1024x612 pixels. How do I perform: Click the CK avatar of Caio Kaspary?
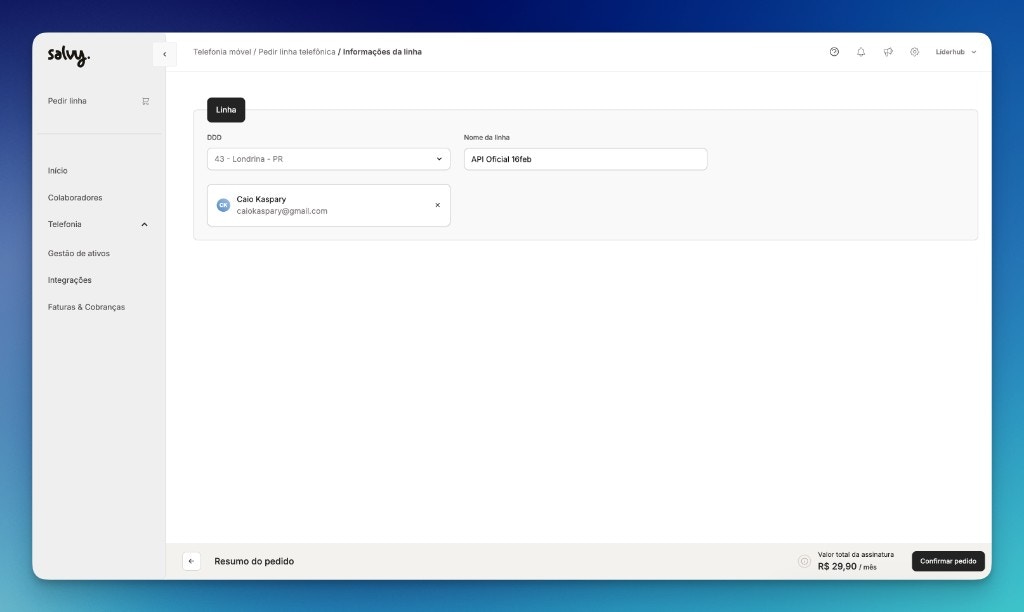point(223,205)
